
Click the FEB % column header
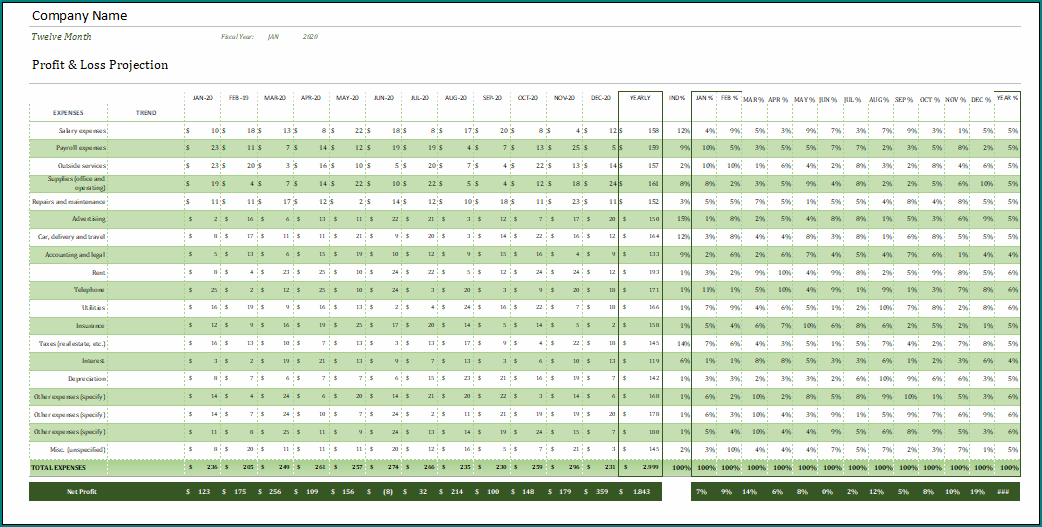click(x=729, y=98)
